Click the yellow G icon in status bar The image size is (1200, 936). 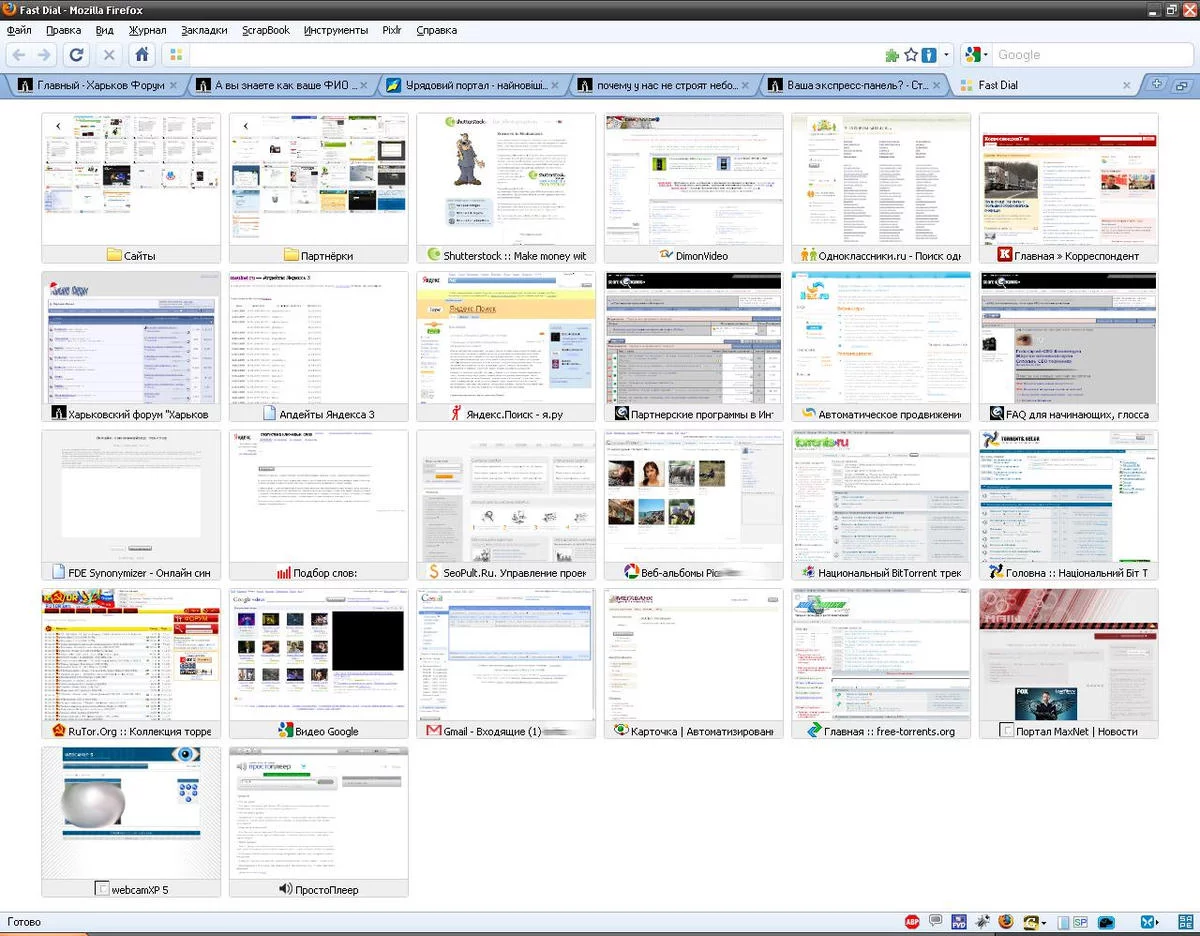tap(1029, 922)
